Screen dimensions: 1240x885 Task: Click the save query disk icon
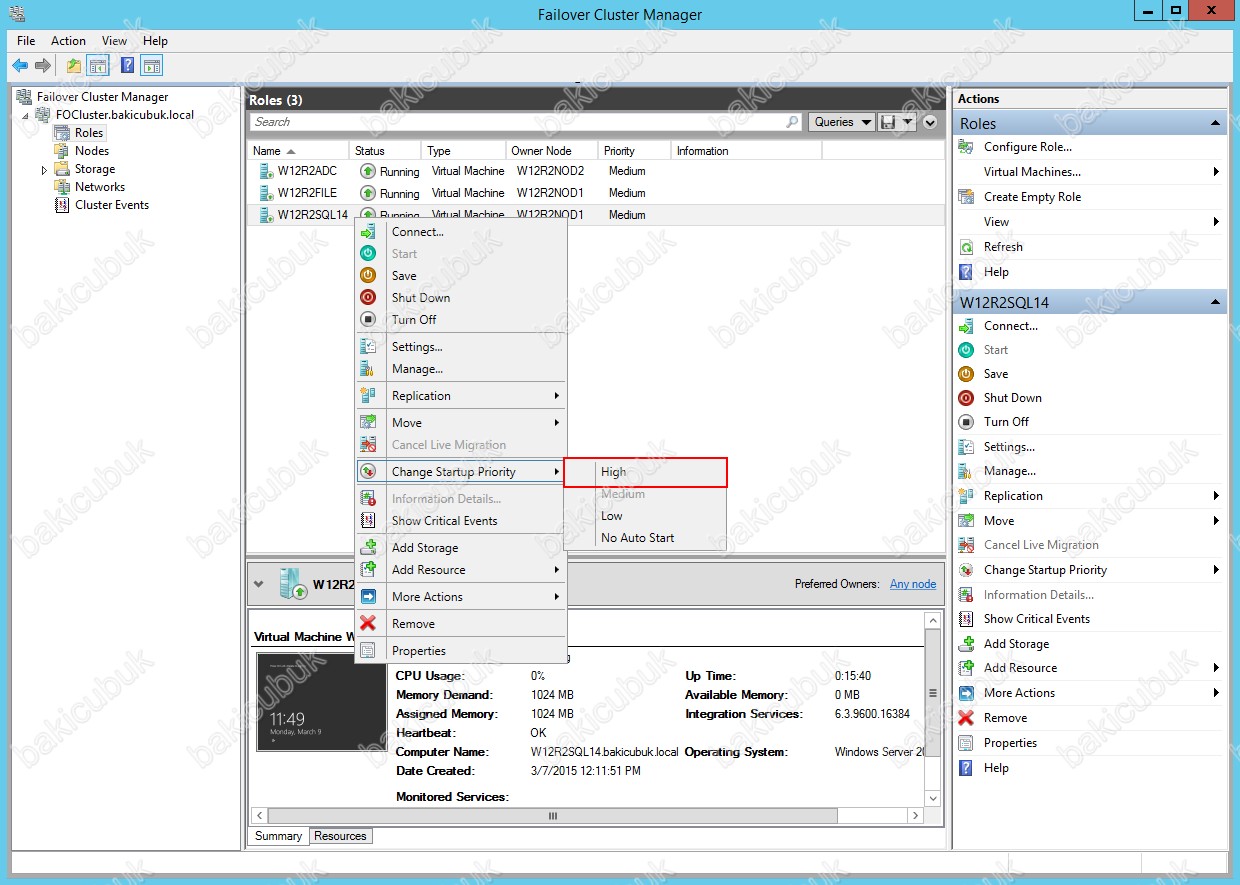(887, 122)
